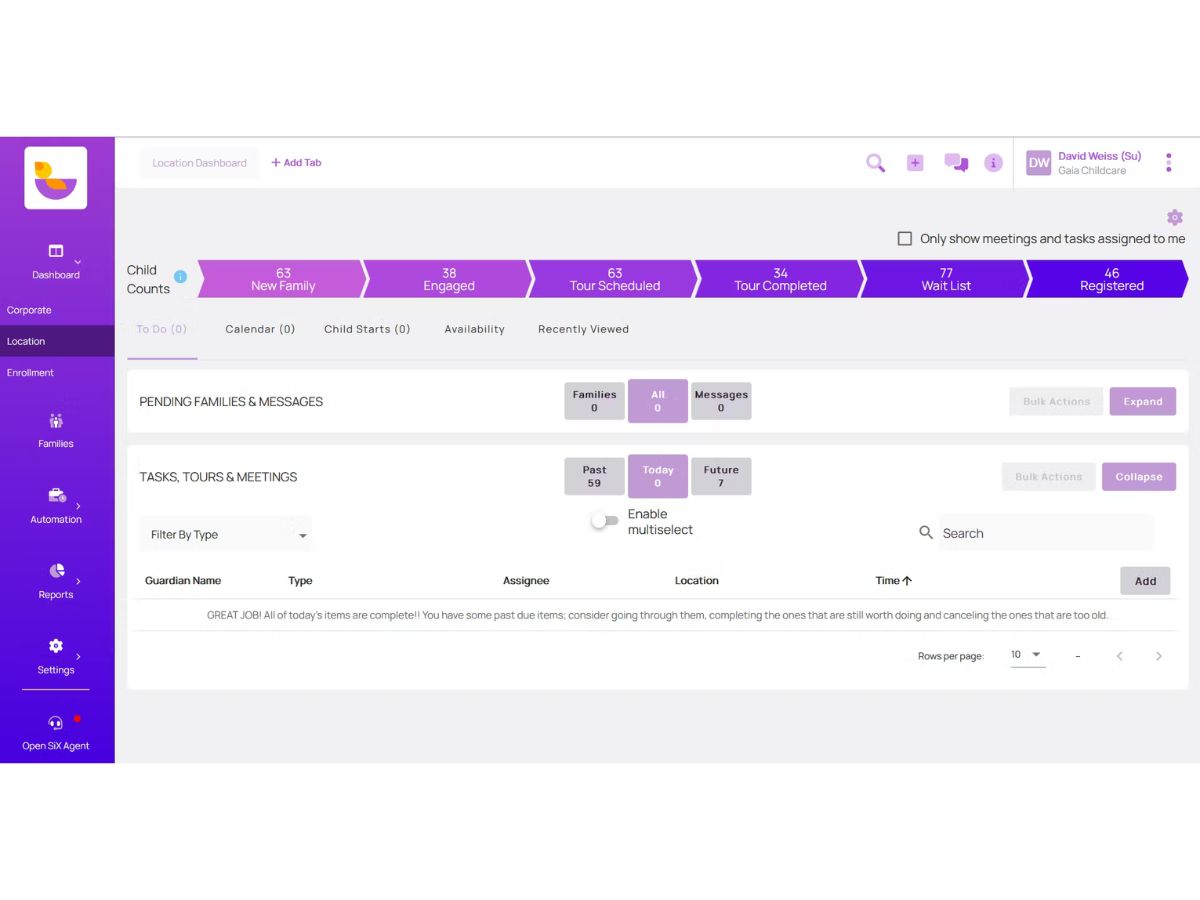Click the Expand button for pending families
Viewport: 1200px width, 900px height.
(x=1143, y=402)
